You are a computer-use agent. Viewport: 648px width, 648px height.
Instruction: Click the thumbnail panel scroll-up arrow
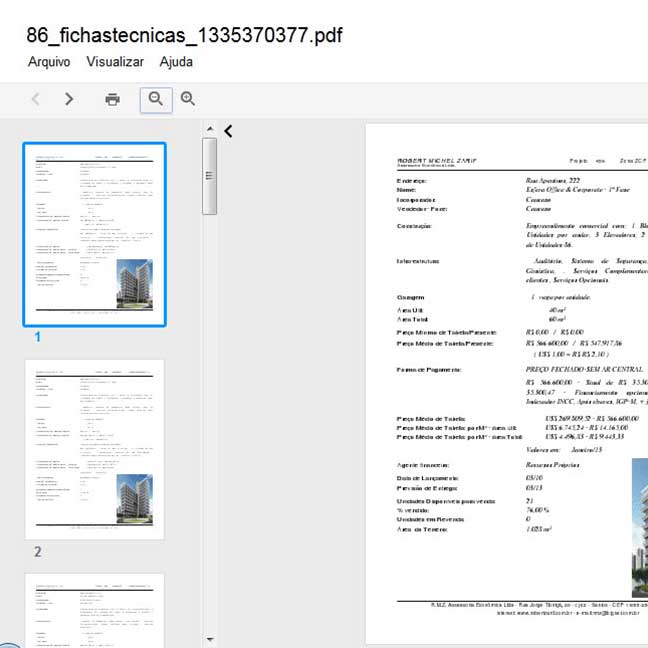click(210, 128)
